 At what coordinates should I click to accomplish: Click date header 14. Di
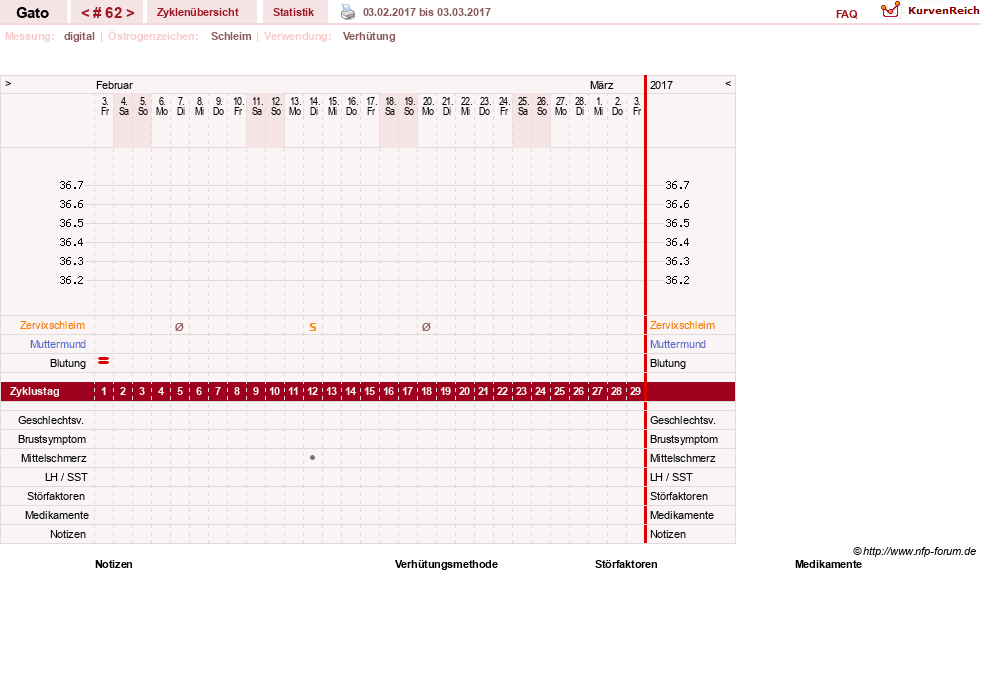click(x=314, y=106)
